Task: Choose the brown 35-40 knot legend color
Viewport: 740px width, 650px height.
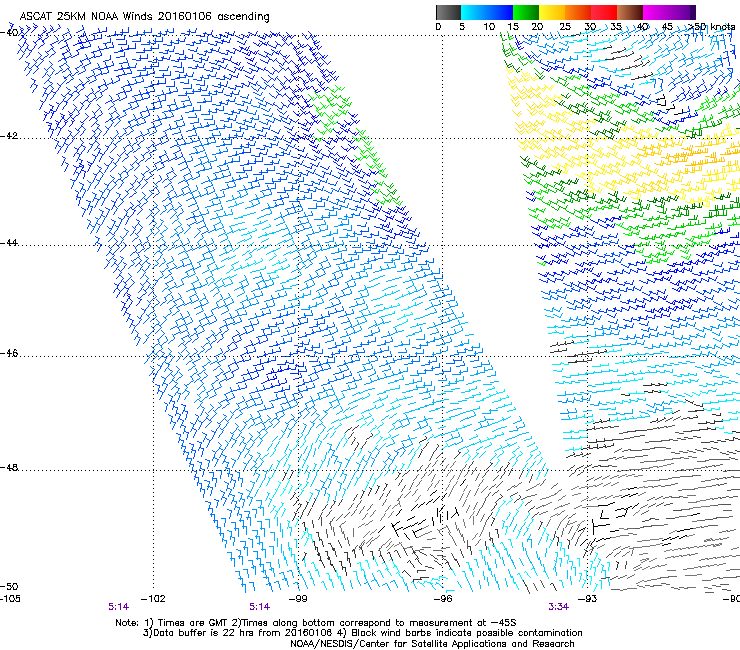Action: pyautogui.click(x=630, y=12)
